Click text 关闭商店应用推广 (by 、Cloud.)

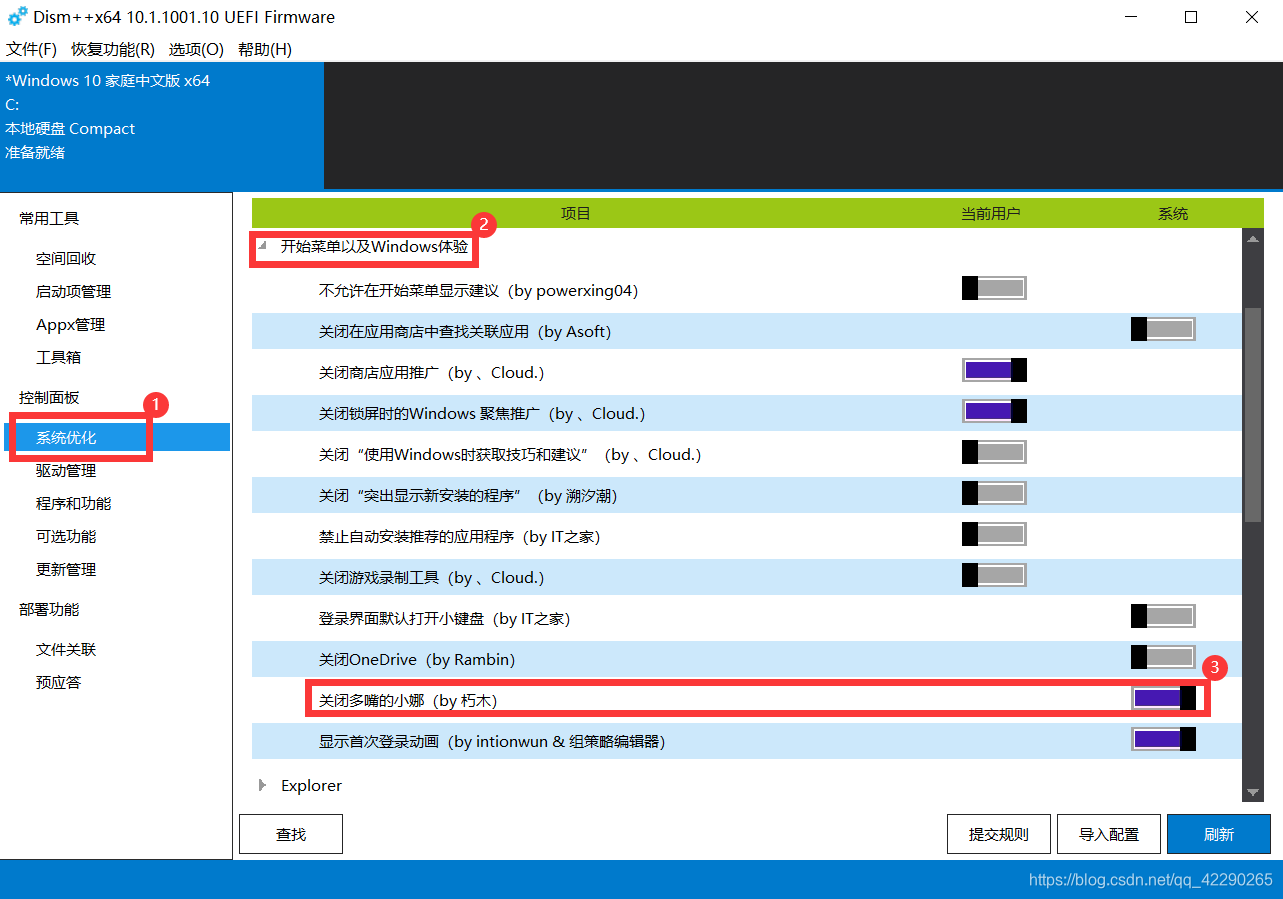(431, 372)
